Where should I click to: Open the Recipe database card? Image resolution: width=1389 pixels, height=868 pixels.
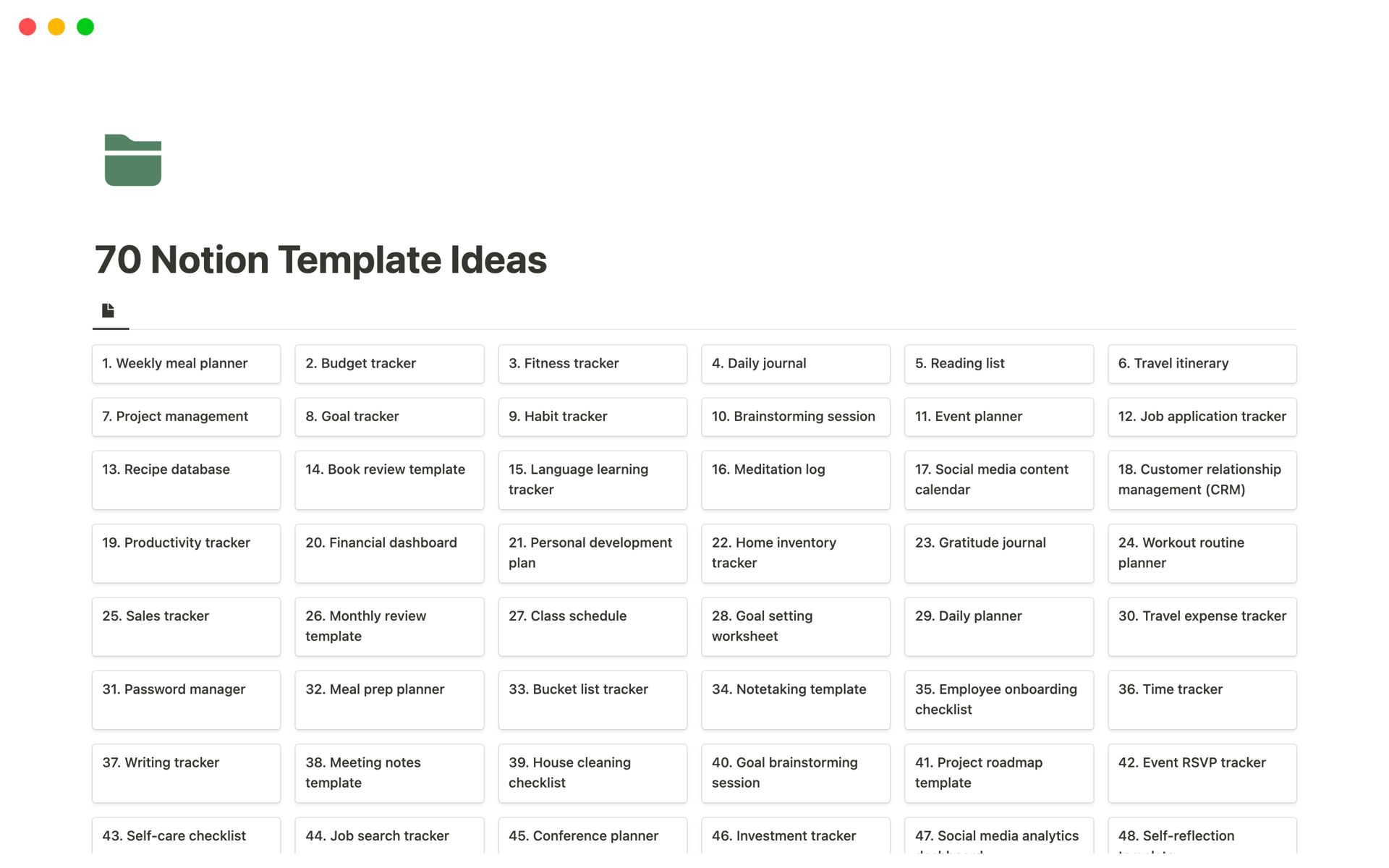(x=186, y=480)
